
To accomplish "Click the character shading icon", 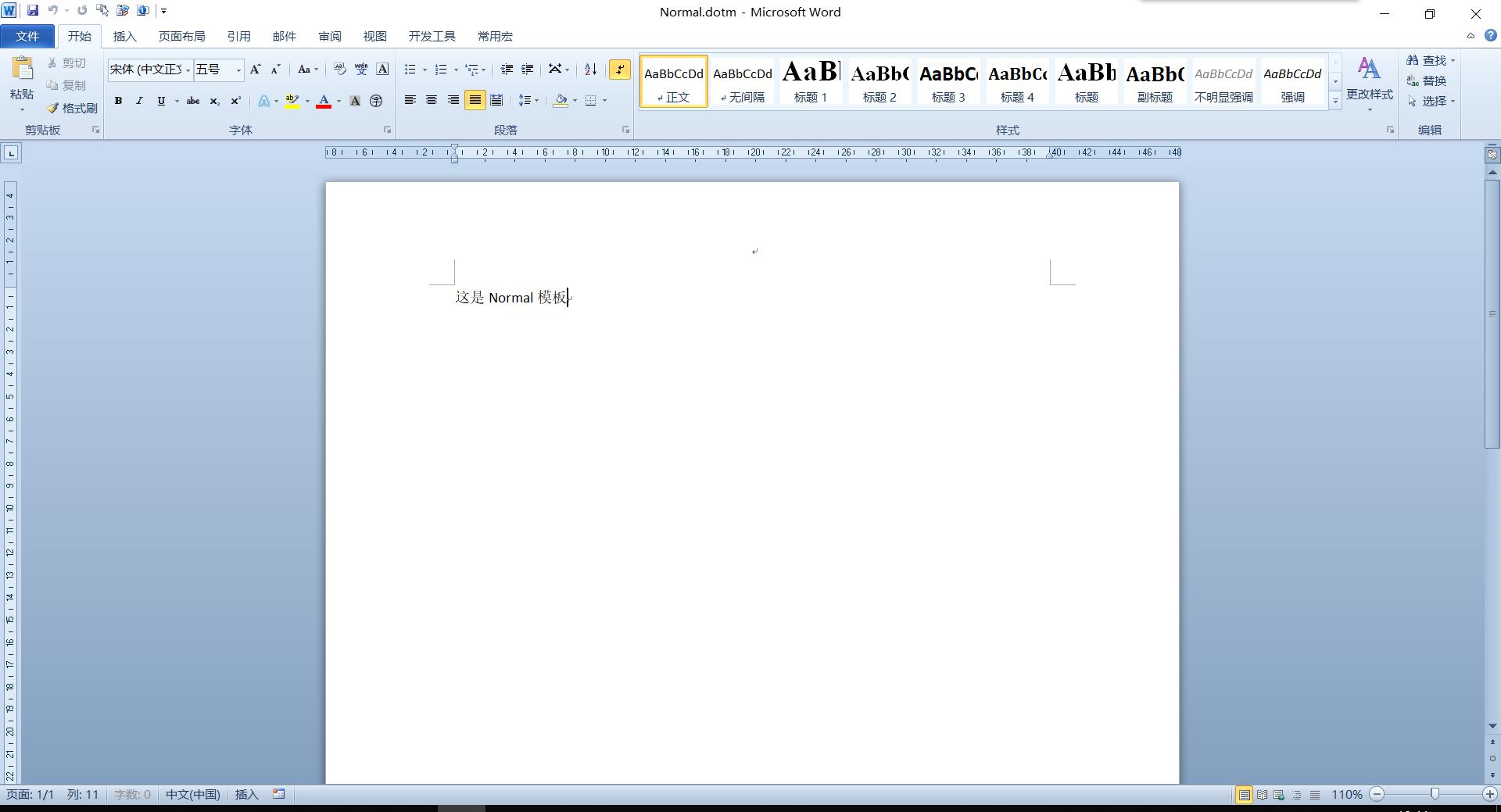I will tap(355, 101).
